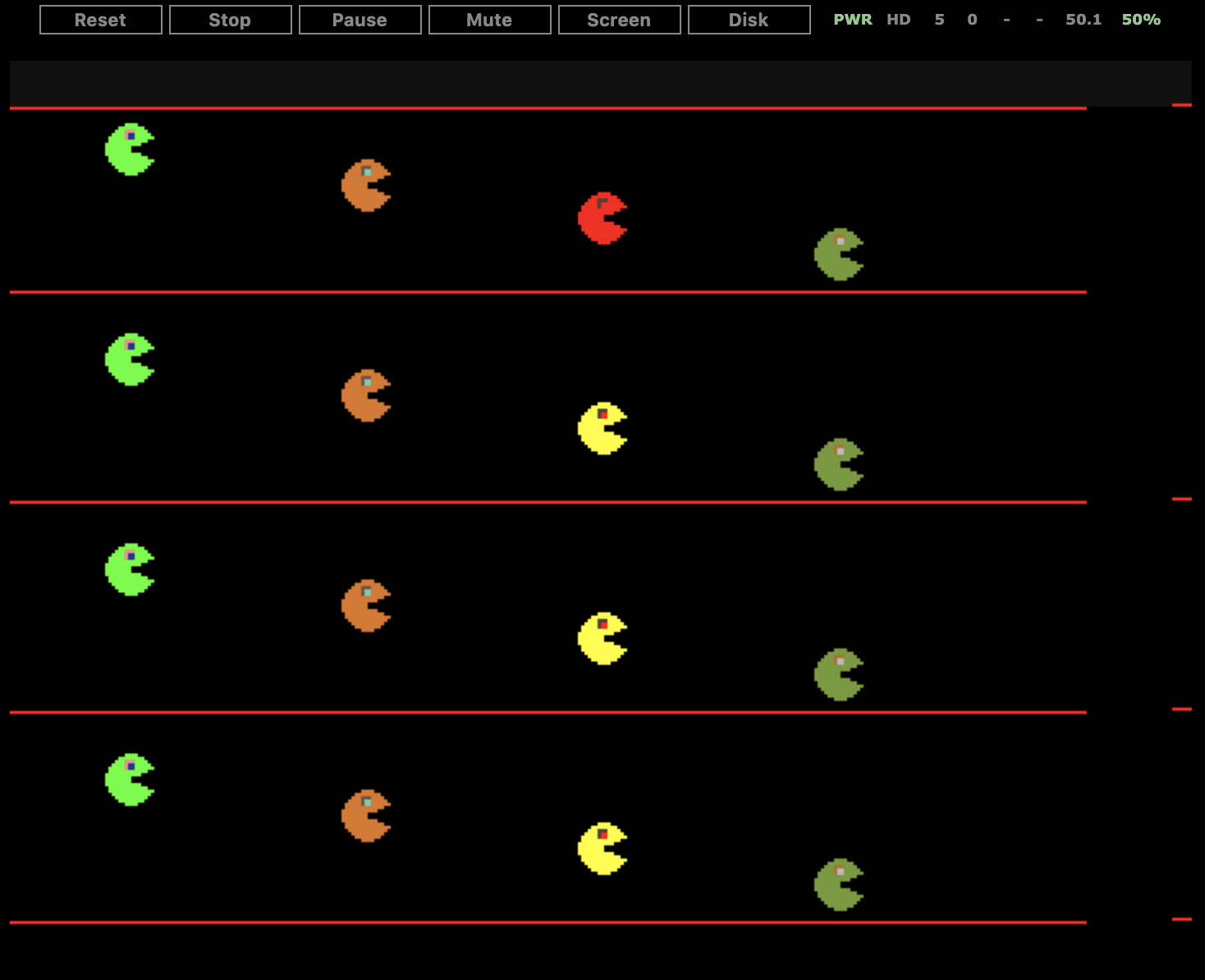The image size is (1205, 980).
Task: Select the orange Pac-Man in the first row
Action: (x=366, y=185)
